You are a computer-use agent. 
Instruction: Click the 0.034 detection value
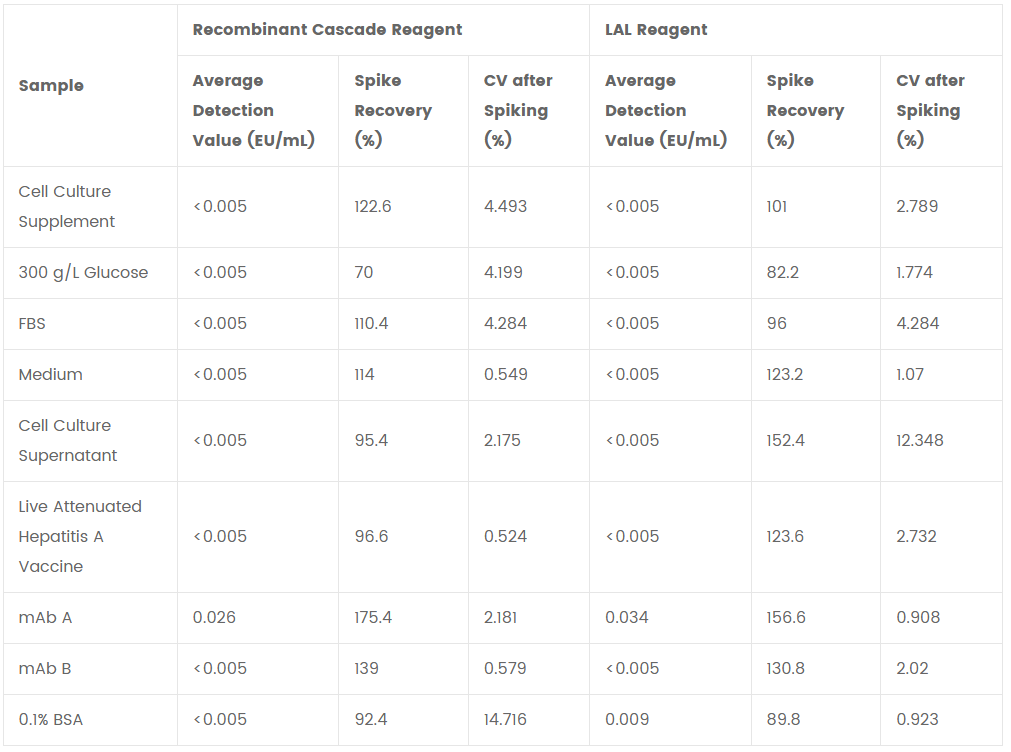coord(626,617)
